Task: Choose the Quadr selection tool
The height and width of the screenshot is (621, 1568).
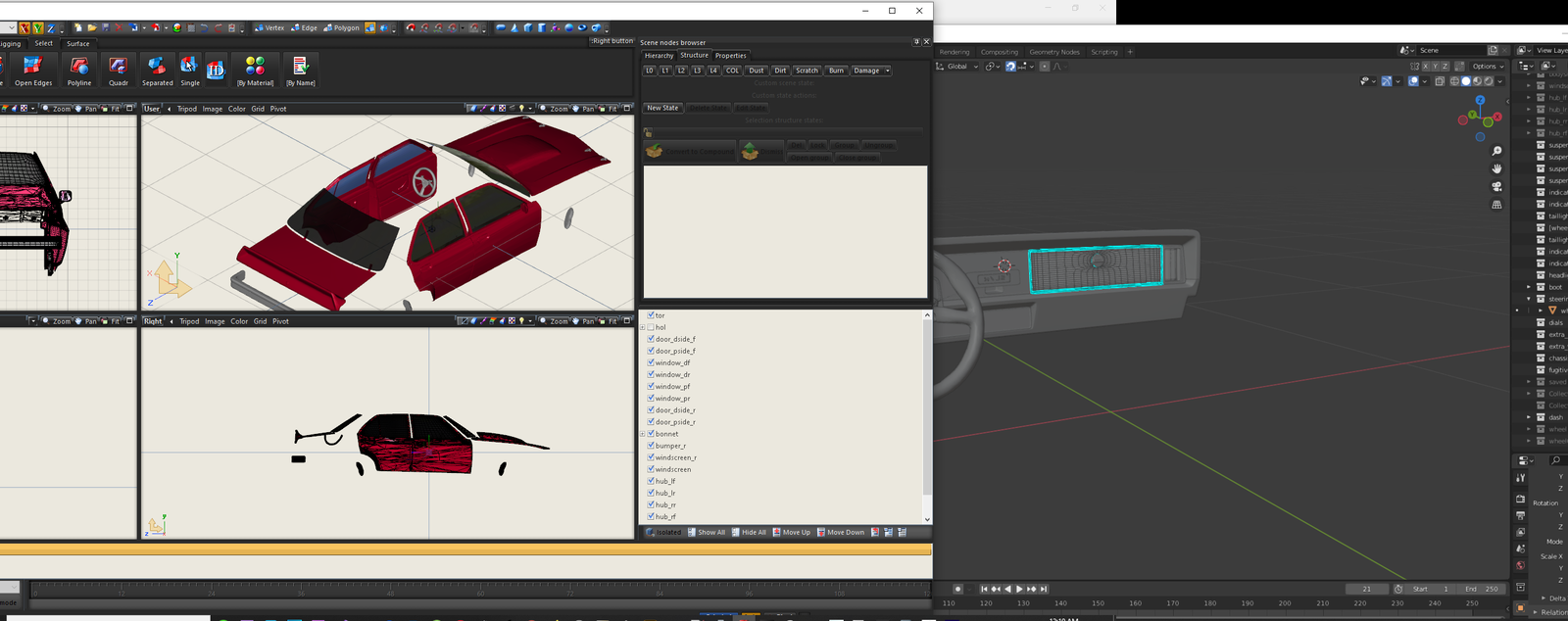Action: [x=119, y=71]
